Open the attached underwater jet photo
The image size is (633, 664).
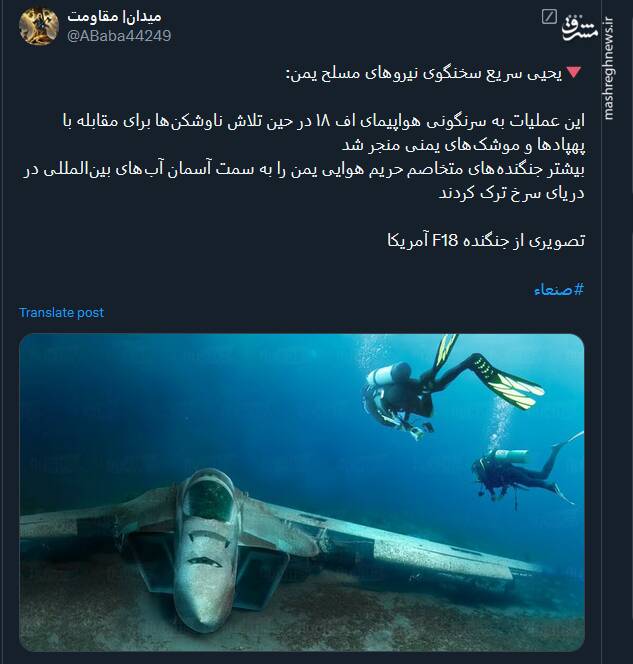pos(301,492)
